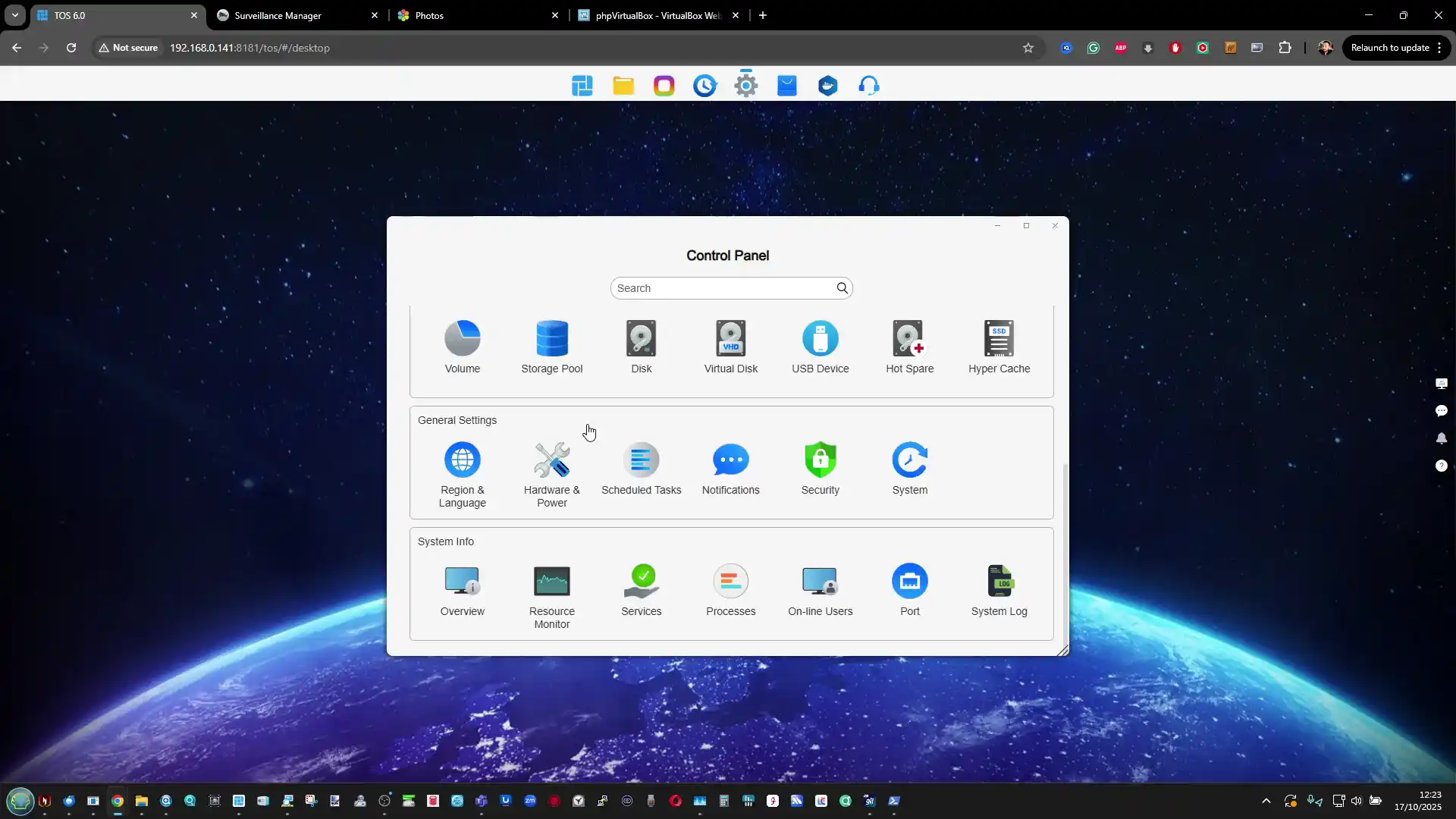Click the Relaunch to update button
1456x819 pixels.
[1390, 48]
